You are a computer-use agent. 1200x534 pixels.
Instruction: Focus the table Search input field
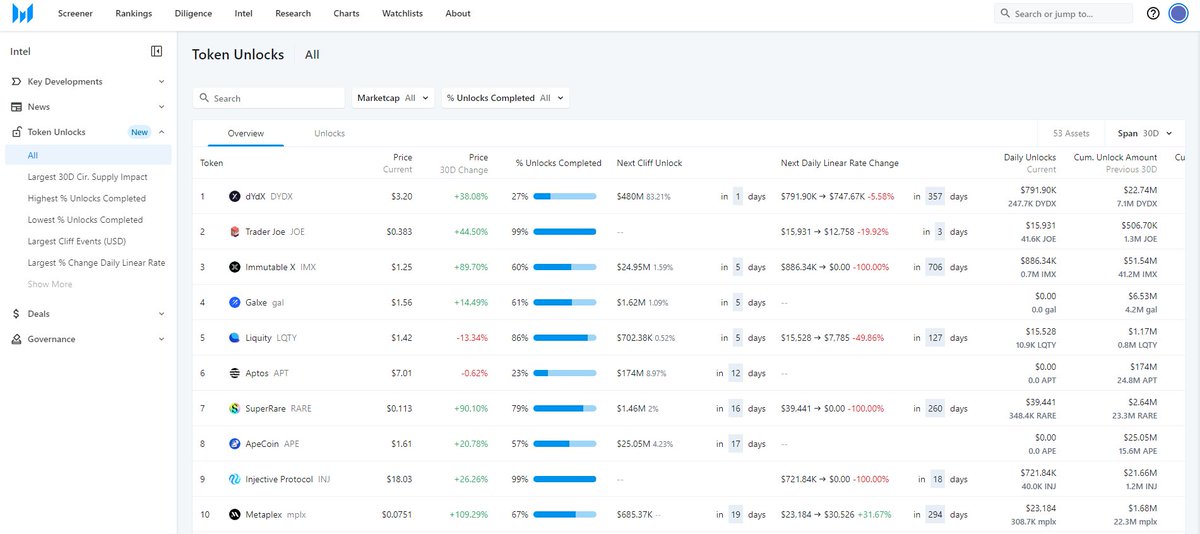point(268,98)
